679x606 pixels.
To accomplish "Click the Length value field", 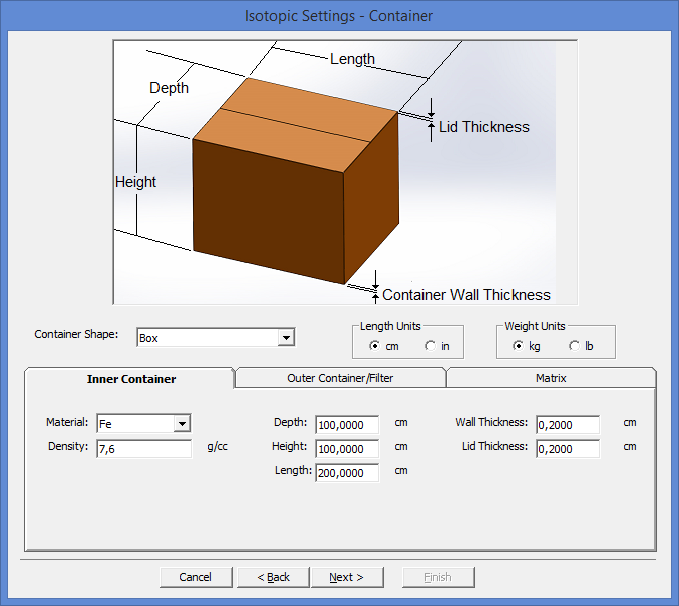I will pos(347,473).
